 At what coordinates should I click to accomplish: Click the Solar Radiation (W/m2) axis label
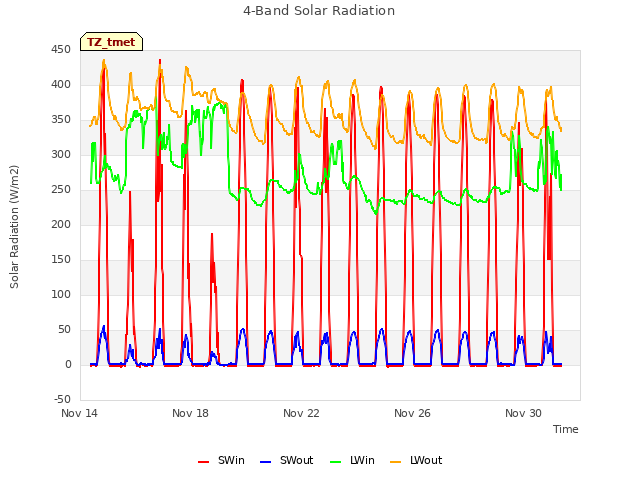click(14, 227)
